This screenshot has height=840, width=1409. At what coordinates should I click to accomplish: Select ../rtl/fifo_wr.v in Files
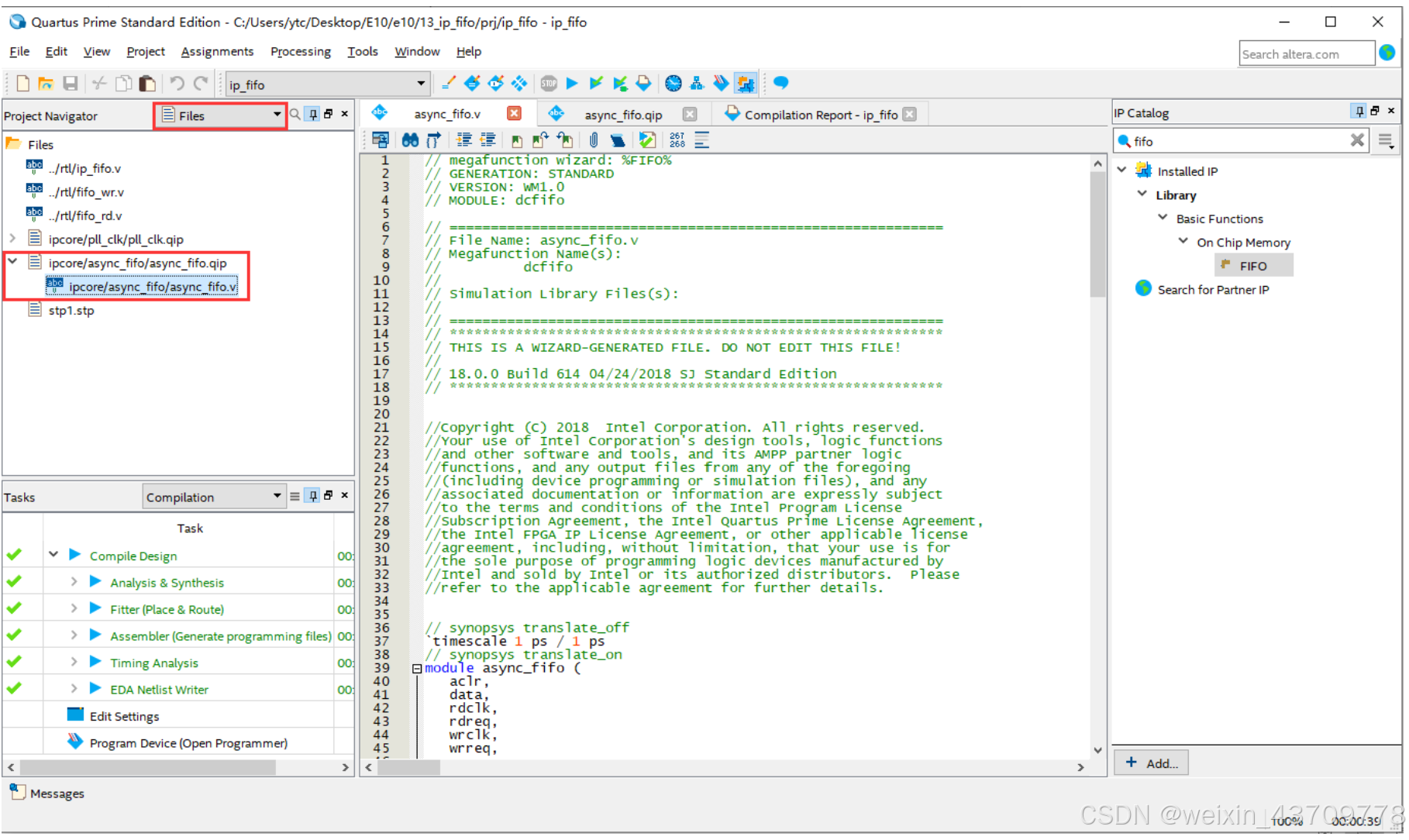point(85,192)
